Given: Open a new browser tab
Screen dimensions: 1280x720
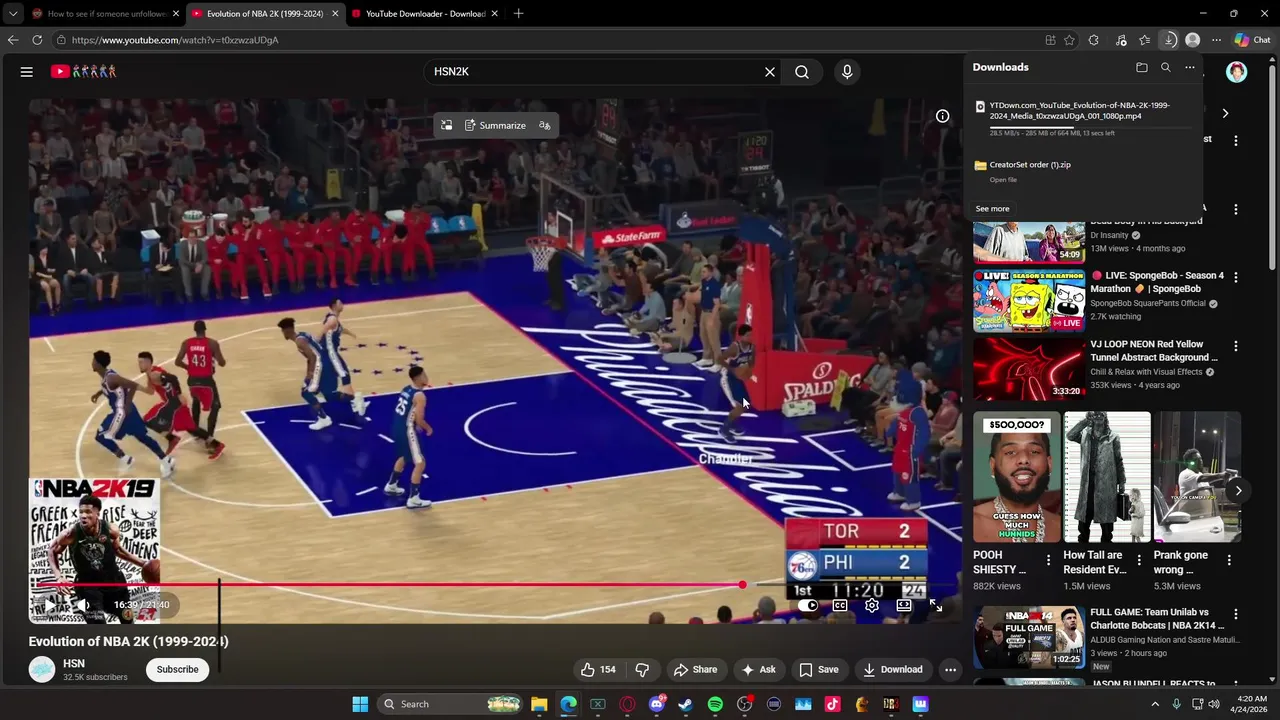Looking at the screenshot, I should point(518,14).
